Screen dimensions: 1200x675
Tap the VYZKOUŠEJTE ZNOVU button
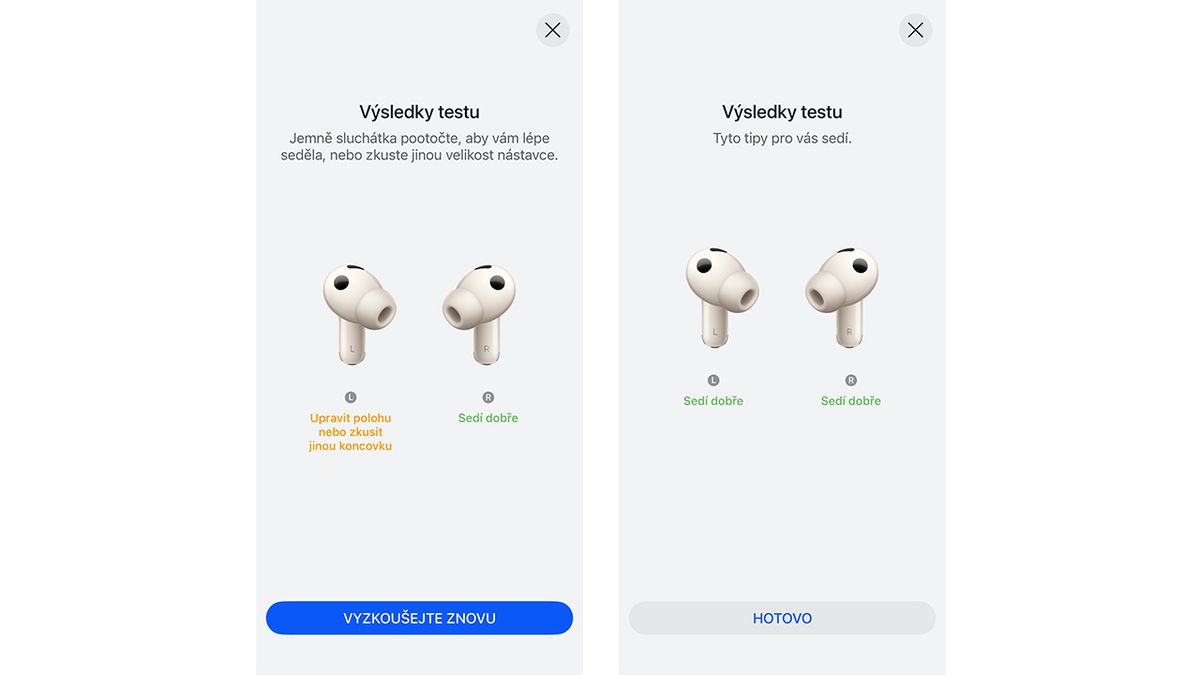click(419, 618)
